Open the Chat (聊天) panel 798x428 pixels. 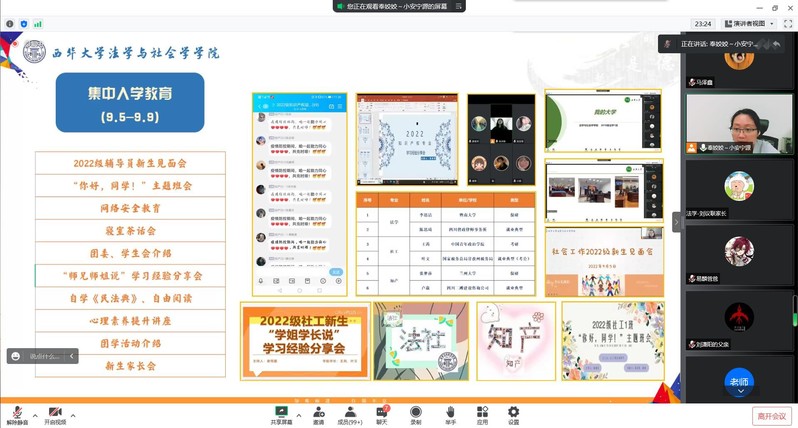click(382, 414)
